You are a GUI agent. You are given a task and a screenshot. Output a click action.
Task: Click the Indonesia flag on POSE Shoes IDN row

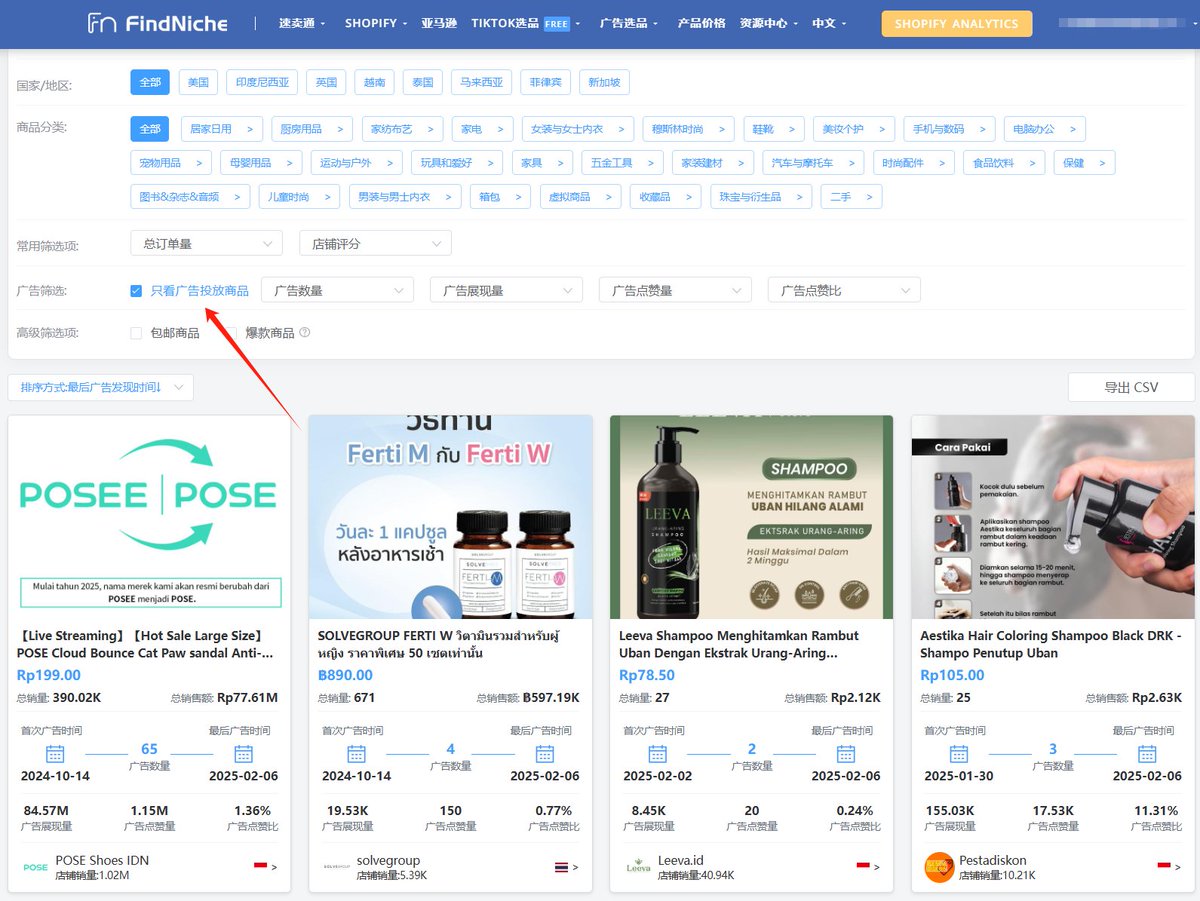pos(260,866)
